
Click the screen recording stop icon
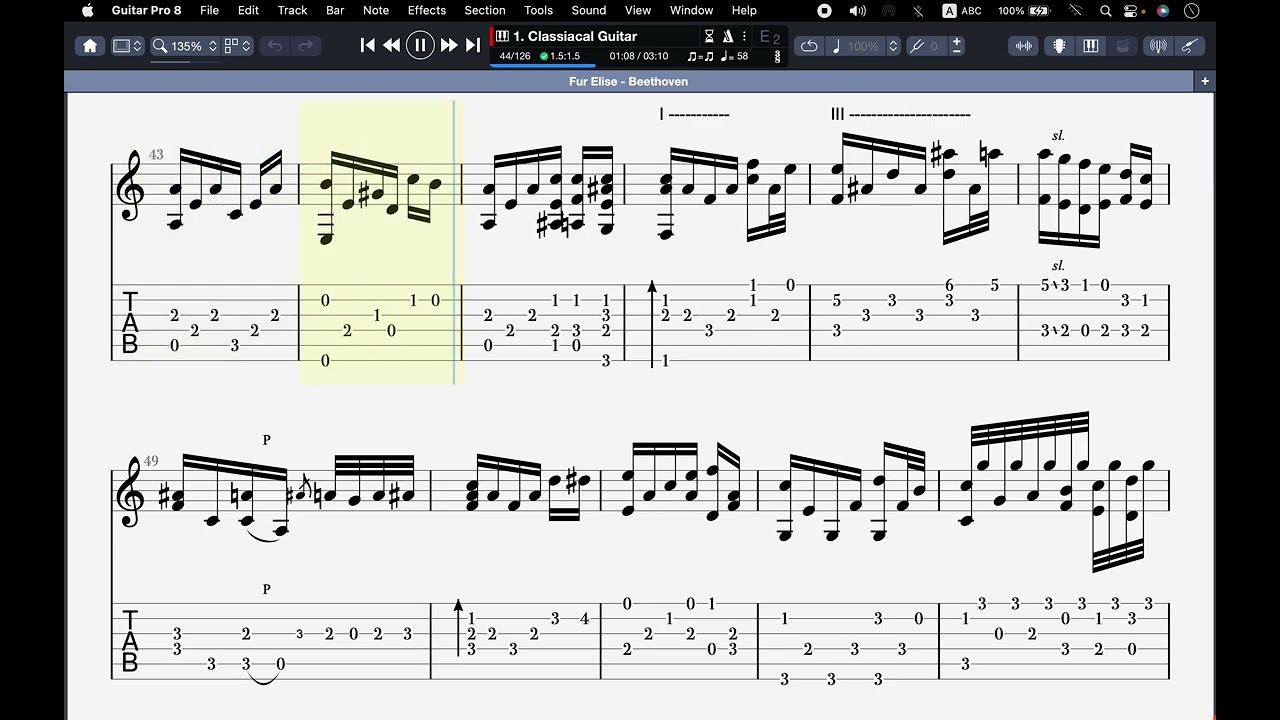coord(825,11)
